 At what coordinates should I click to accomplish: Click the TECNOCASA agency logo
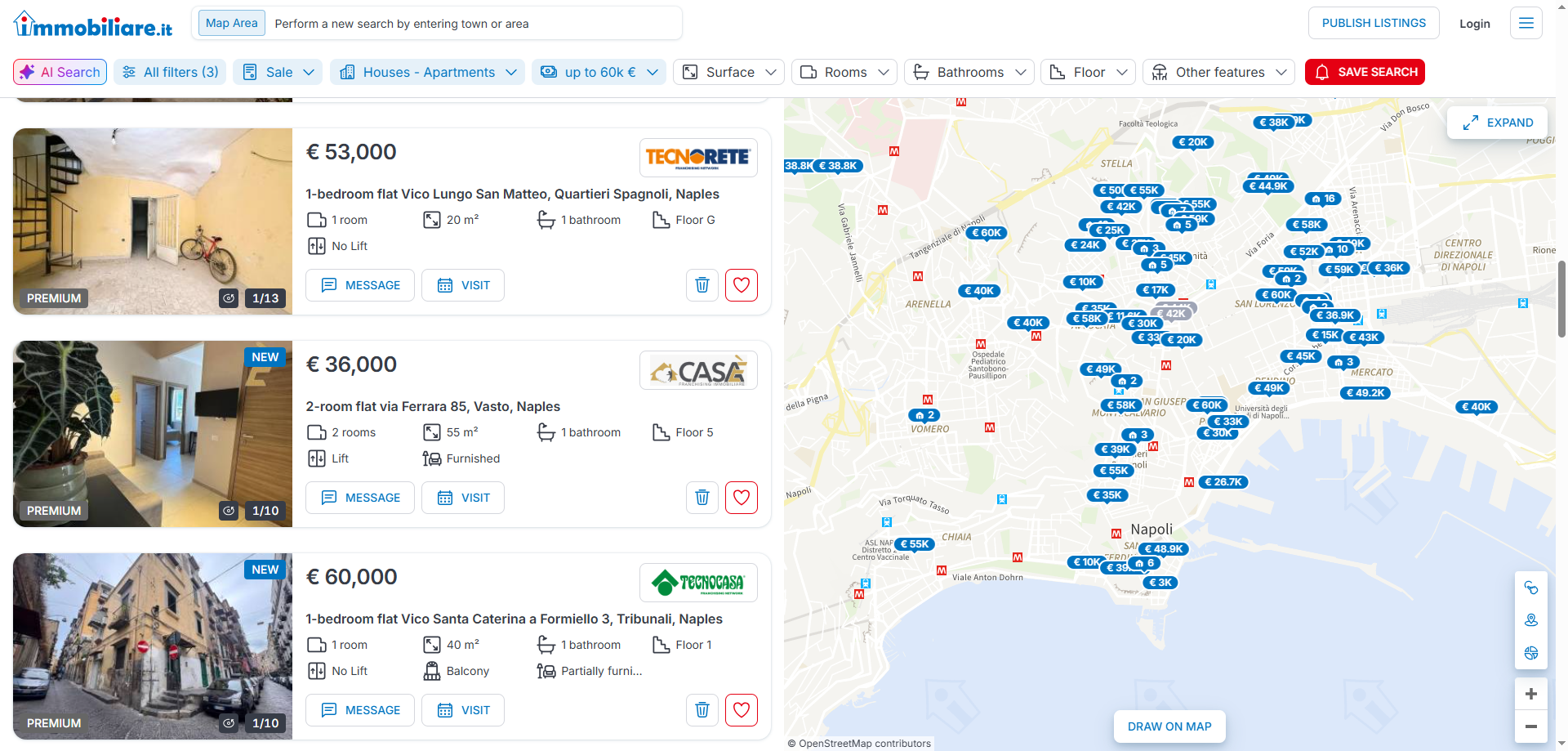(698, 583)
